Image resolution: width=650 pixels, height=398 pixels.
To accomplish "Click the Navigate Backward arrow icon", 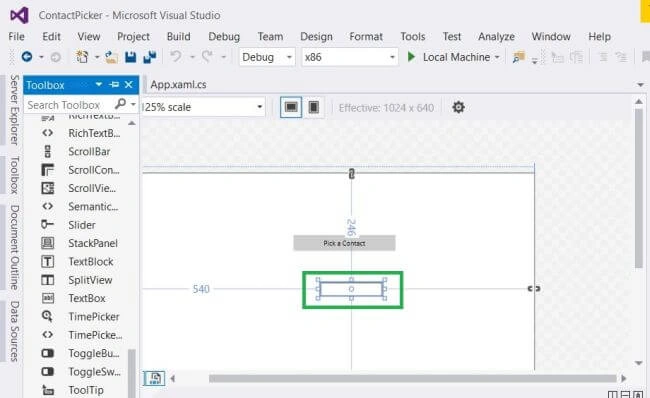I will pos(27,57).
